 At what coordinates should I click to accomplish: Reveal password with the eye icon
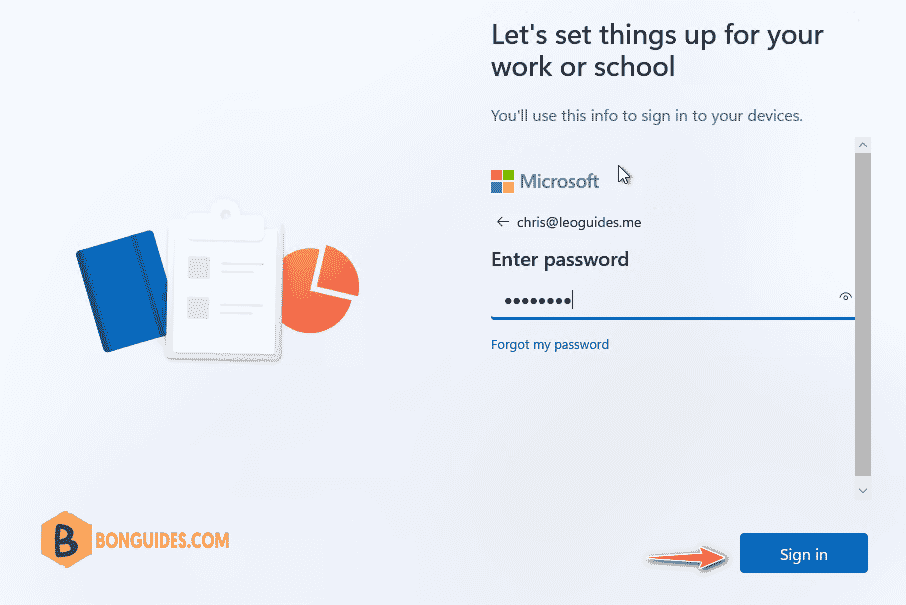[845, 296]
